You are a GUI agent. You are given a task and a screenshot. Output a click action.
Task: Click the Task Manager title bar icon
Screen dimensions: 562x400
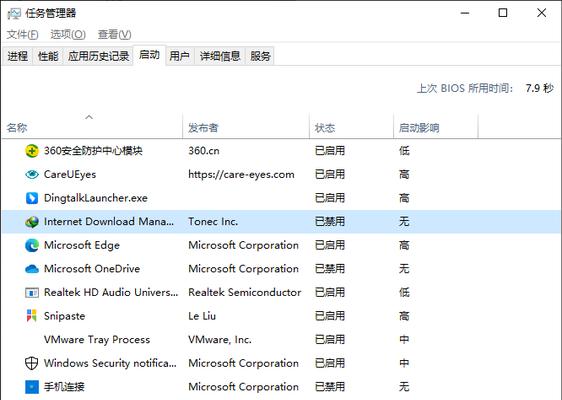tap(14, 14)
